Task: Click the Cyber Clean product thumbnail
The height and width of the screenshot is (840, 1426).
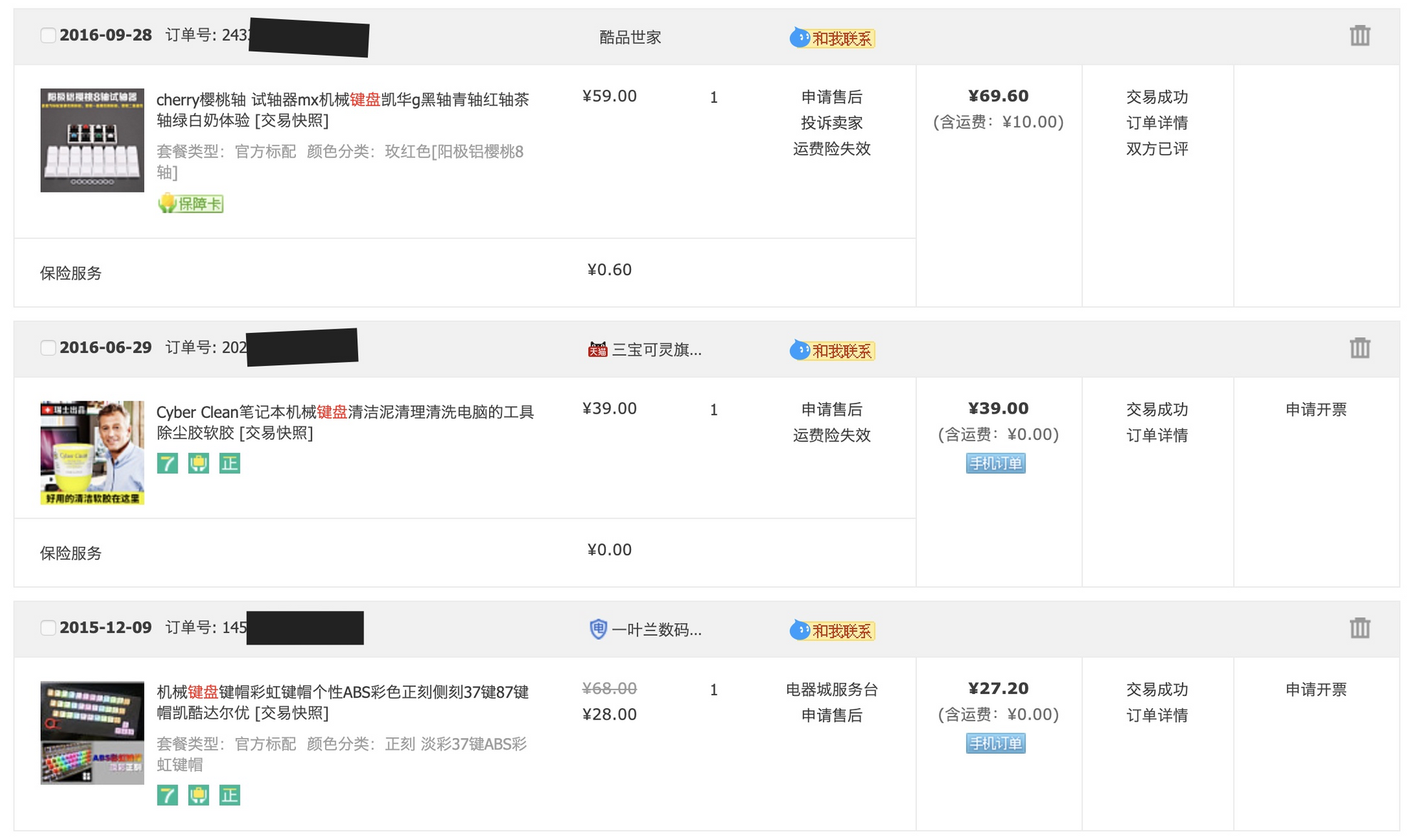Action: pos(92,453)
